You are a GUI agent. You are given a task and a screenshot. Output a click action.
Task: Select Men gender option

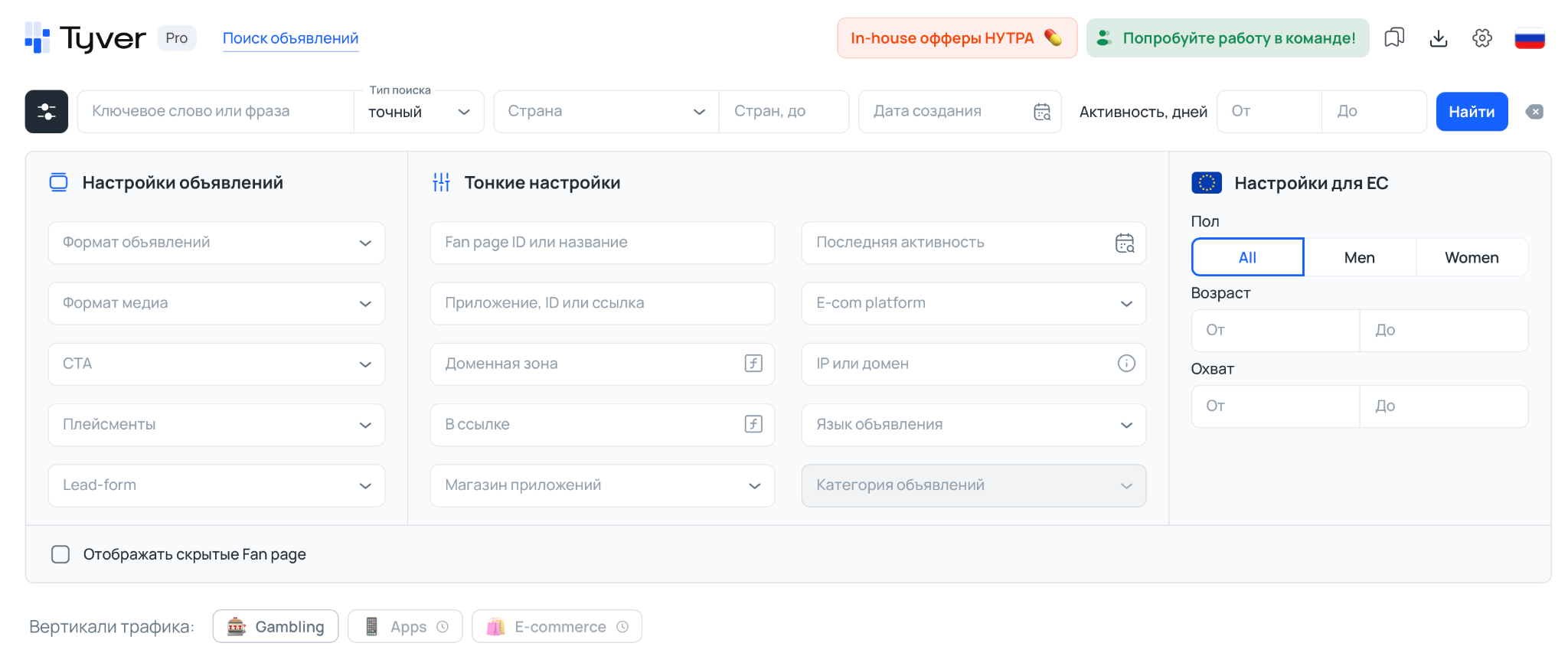pos(1359,257)
